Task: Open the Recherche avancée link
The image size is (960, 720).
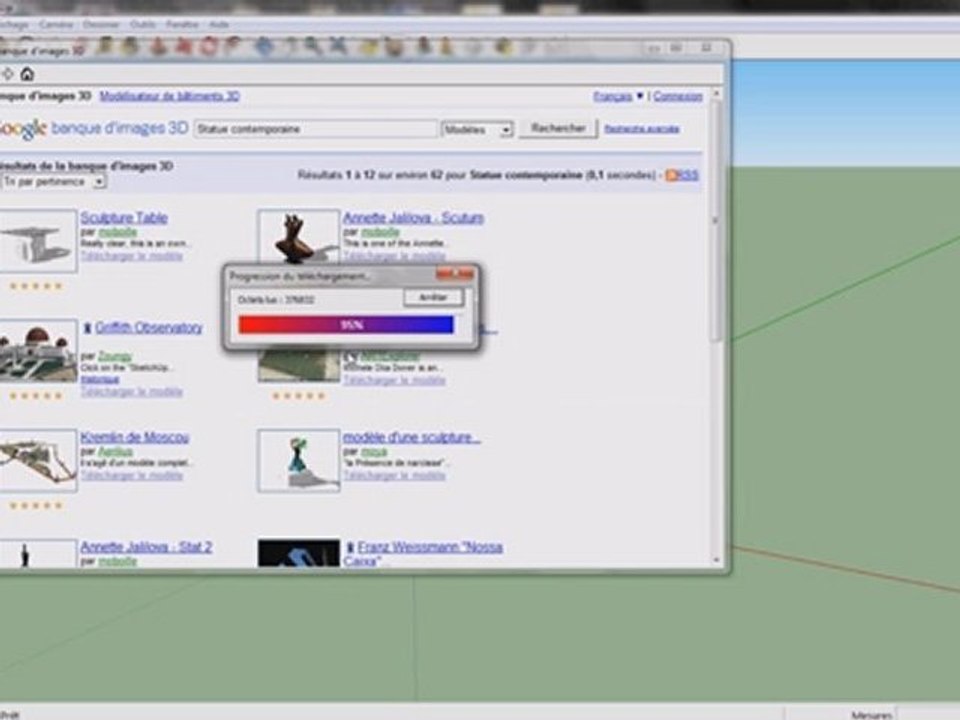Action: tap(642, 129)
